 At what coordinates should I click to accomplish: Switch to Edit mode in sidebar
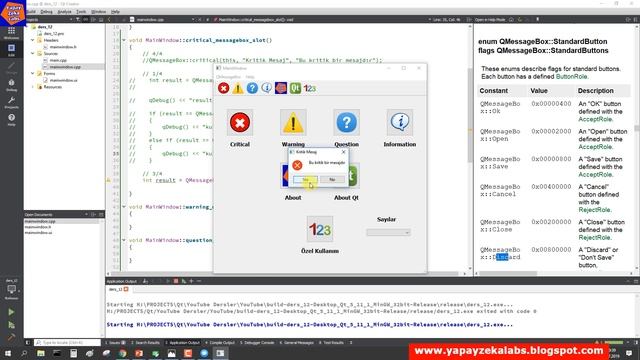pos(11,50)
